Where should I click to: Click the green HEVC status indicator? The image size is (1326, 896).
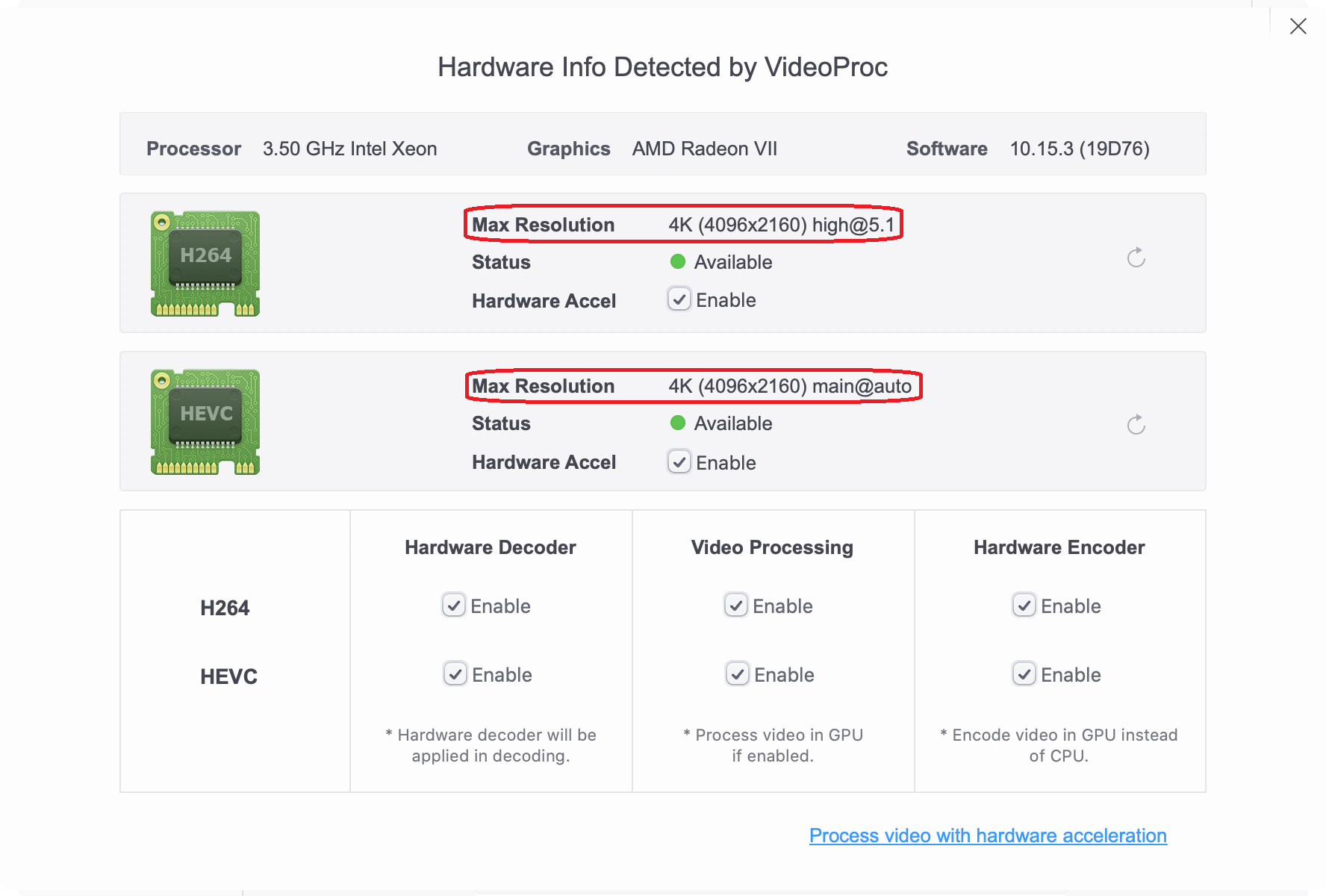click(678, 423)
